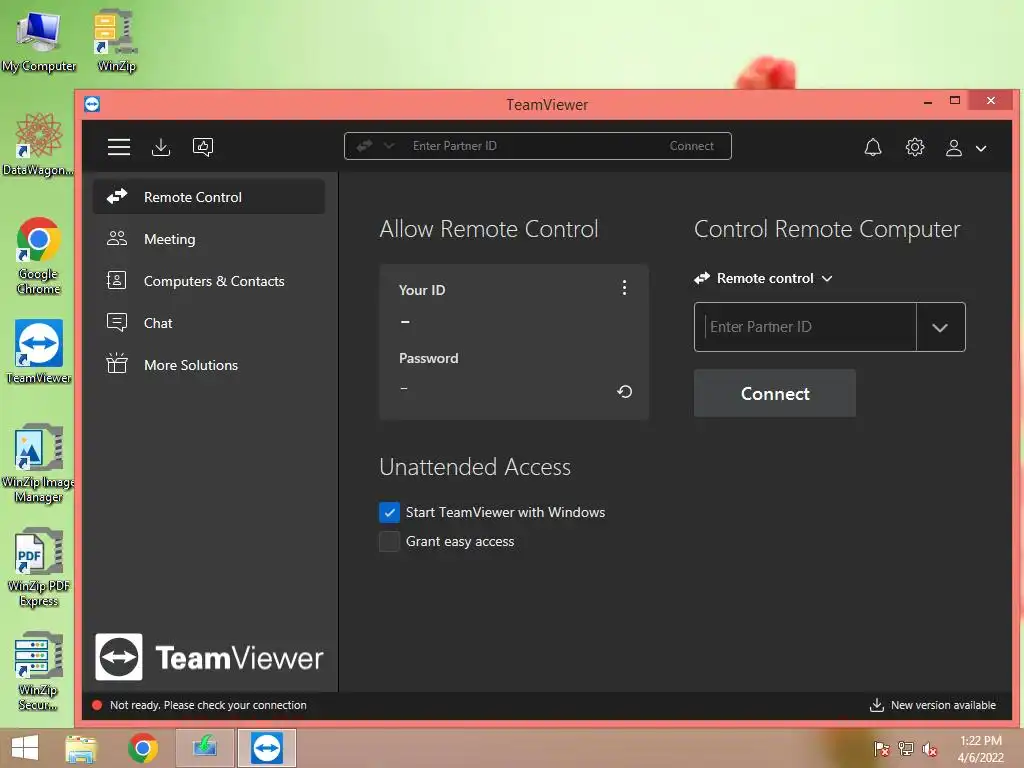1024x768 pixels.
Task: Click the network tray icon
Action: click(x=906, y=748)
